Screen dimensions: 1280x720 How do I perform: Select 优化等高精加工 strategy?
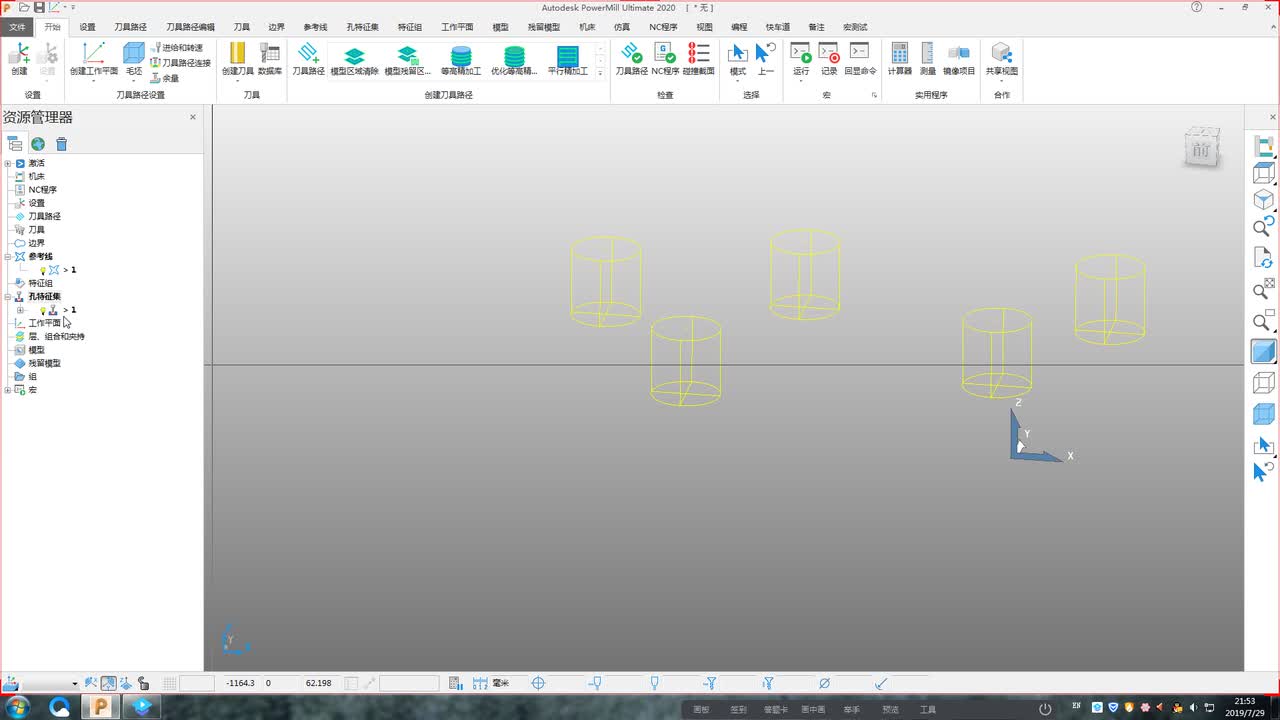tap(514, 61)
